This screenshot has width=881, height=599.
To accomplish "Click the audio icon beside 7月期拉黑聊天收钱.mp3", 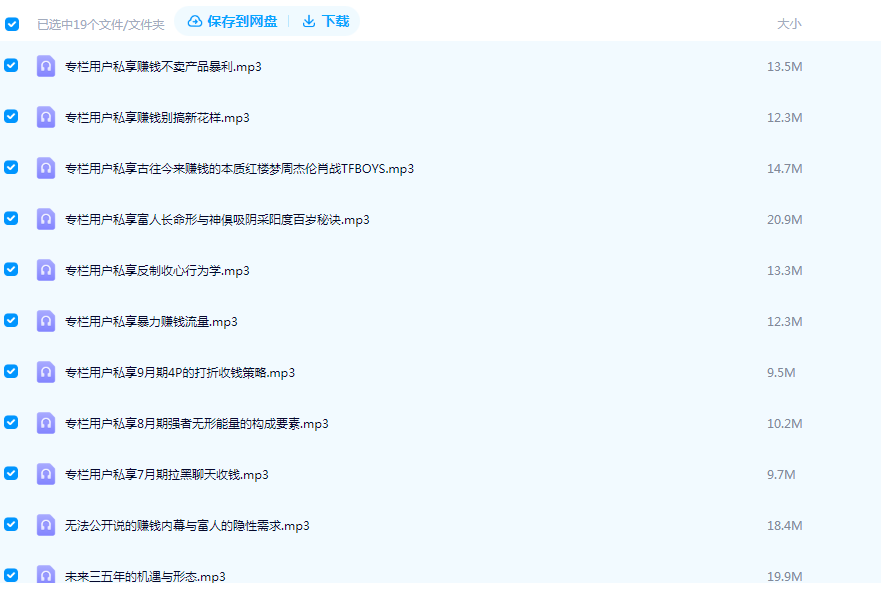I will click(46, 475).
